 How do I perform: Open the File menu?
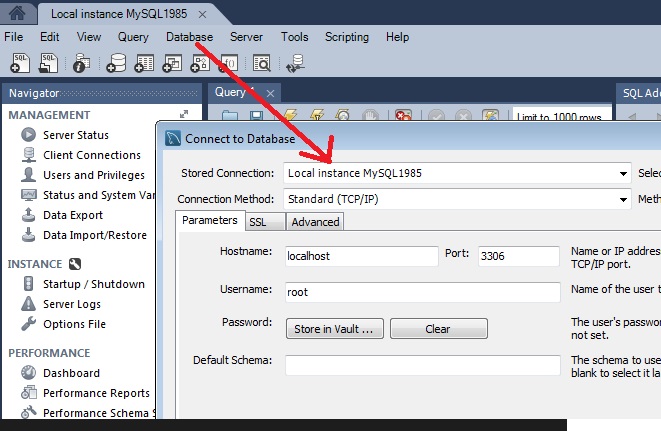[13, 37]
